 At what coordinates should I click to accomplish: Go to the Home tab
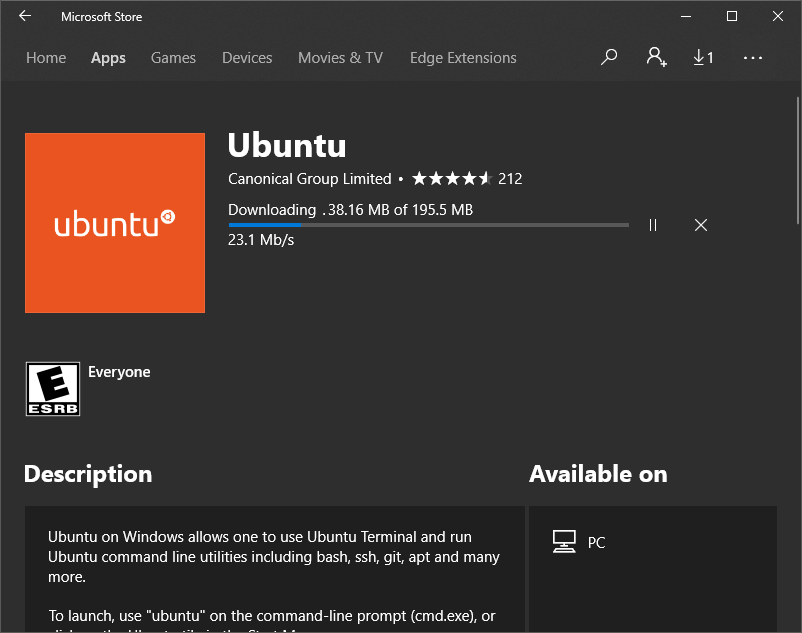[x=46, y=58]
